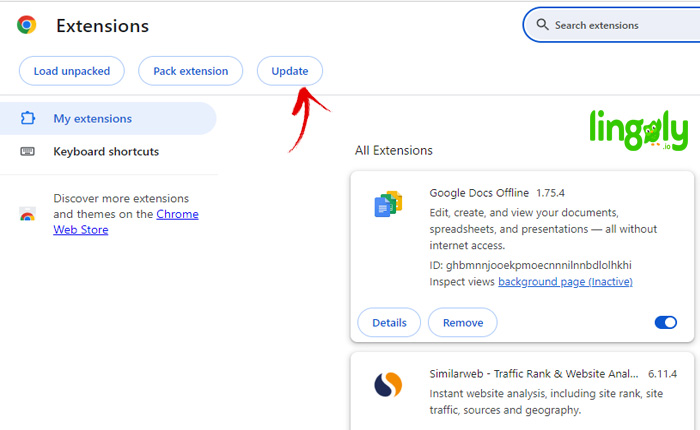Select version number 6.11.4
The width and height of the screenshot is (700, 430).
(x=662, y=374)
